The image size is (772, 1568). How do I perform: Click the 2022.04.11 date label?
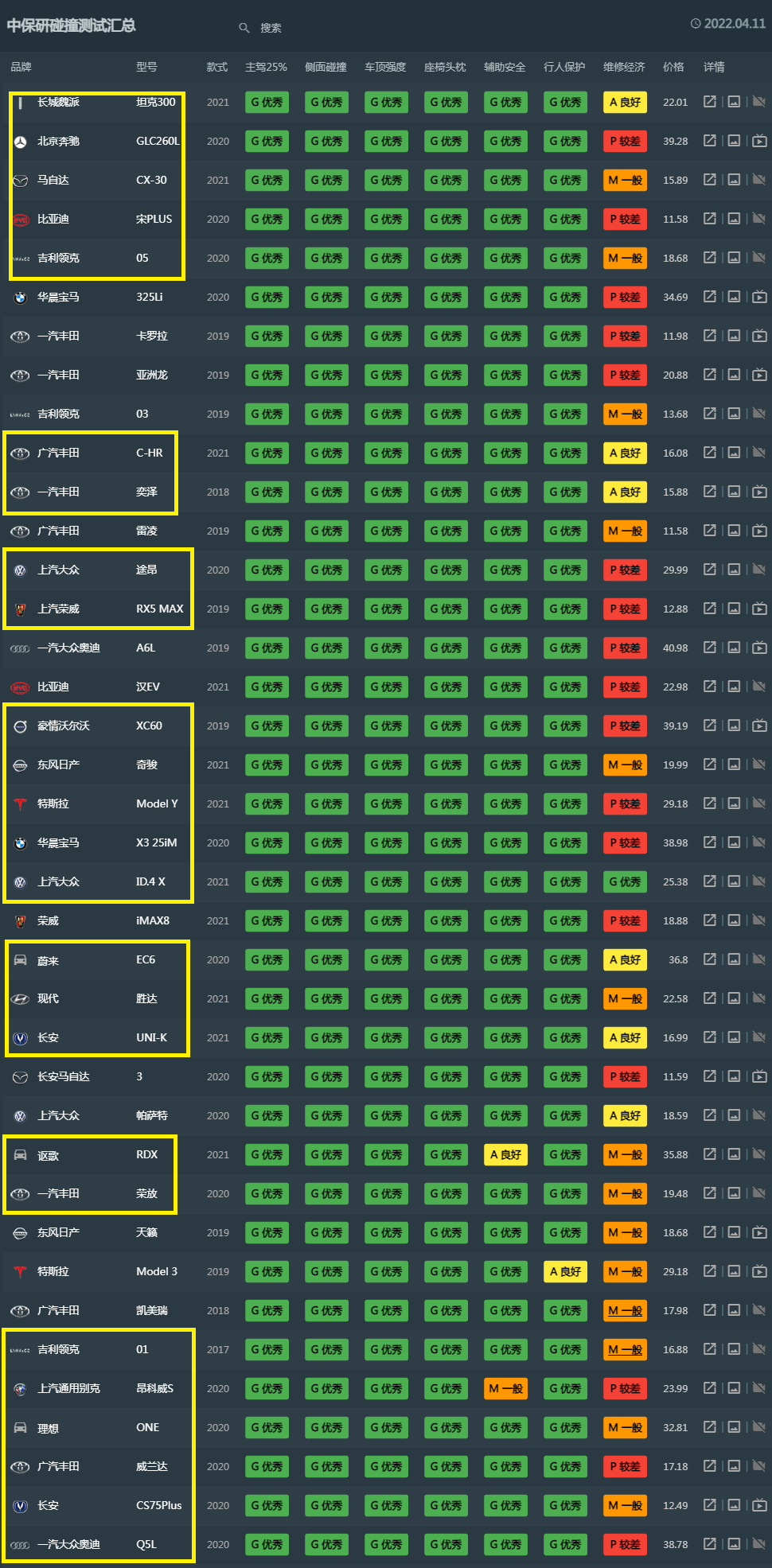click(x=735, y=24)
